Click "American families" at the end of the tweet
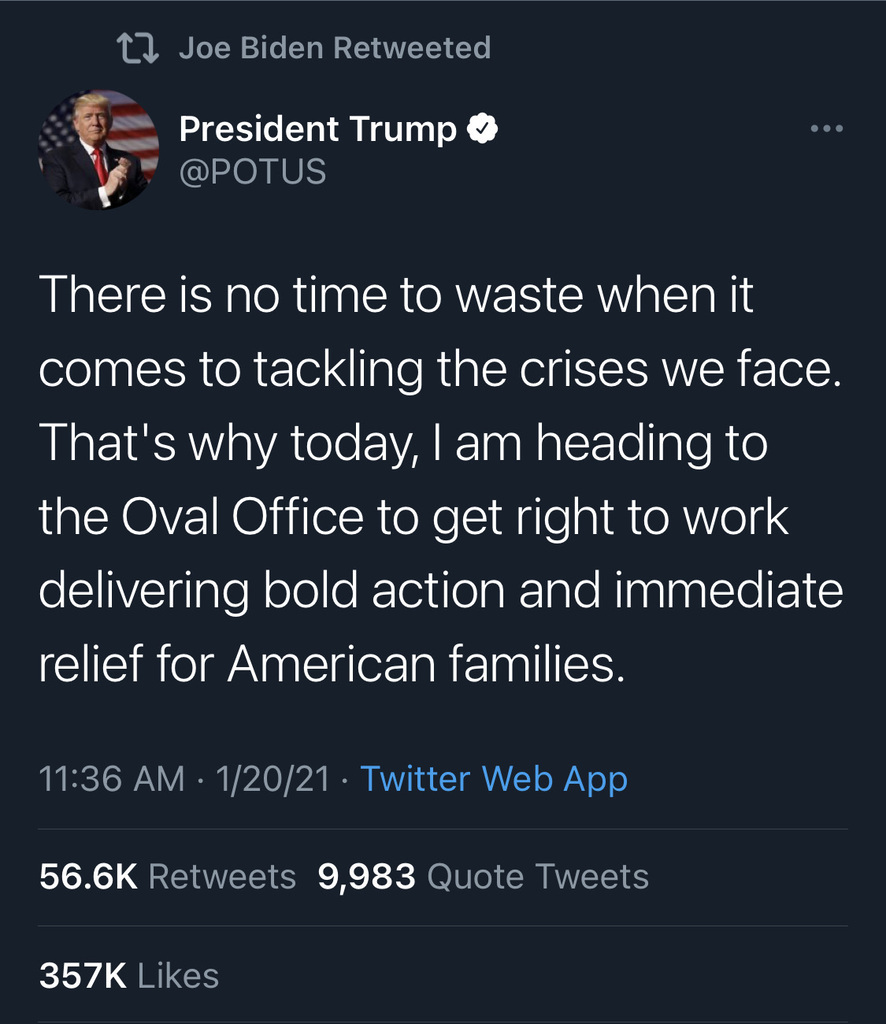 pos(425,663)
